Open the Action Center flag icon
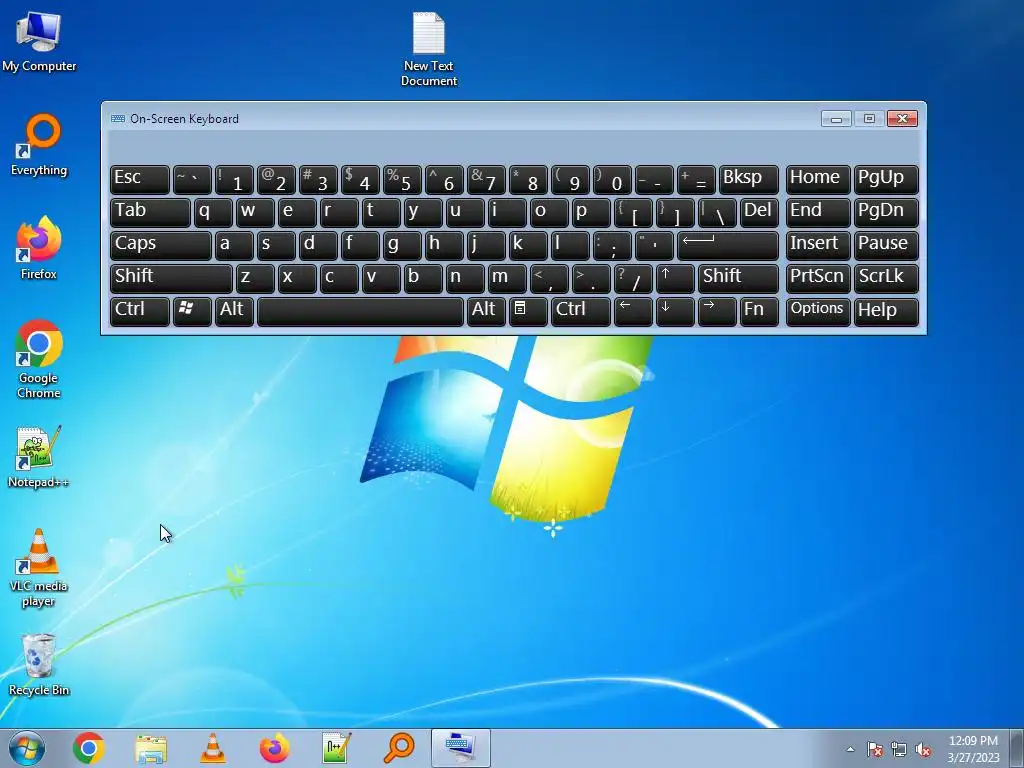Viewport: 1024px width, 768px height. [874, 749]
